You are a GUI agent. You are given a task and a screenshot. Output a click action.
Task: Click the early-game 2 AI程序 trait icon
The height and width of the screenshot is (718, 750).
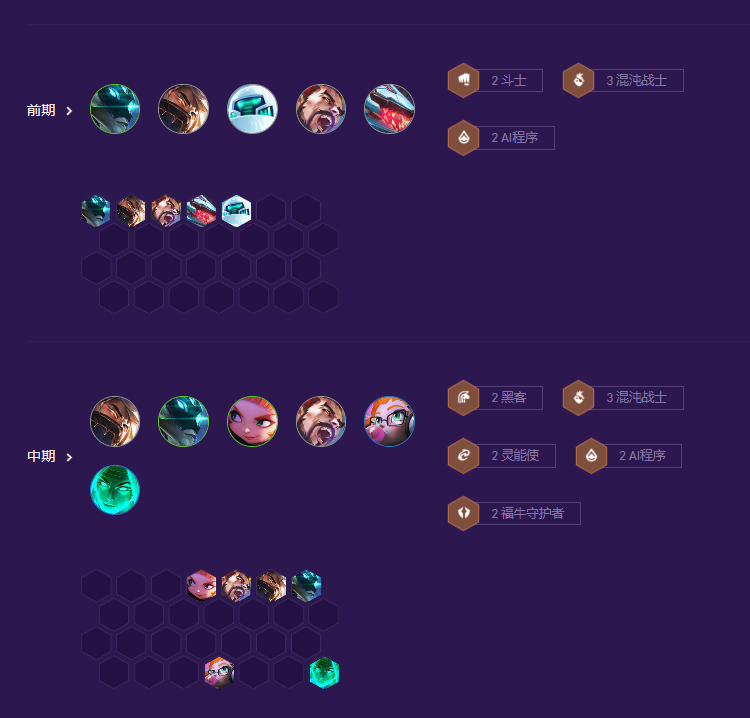[463, 138]
